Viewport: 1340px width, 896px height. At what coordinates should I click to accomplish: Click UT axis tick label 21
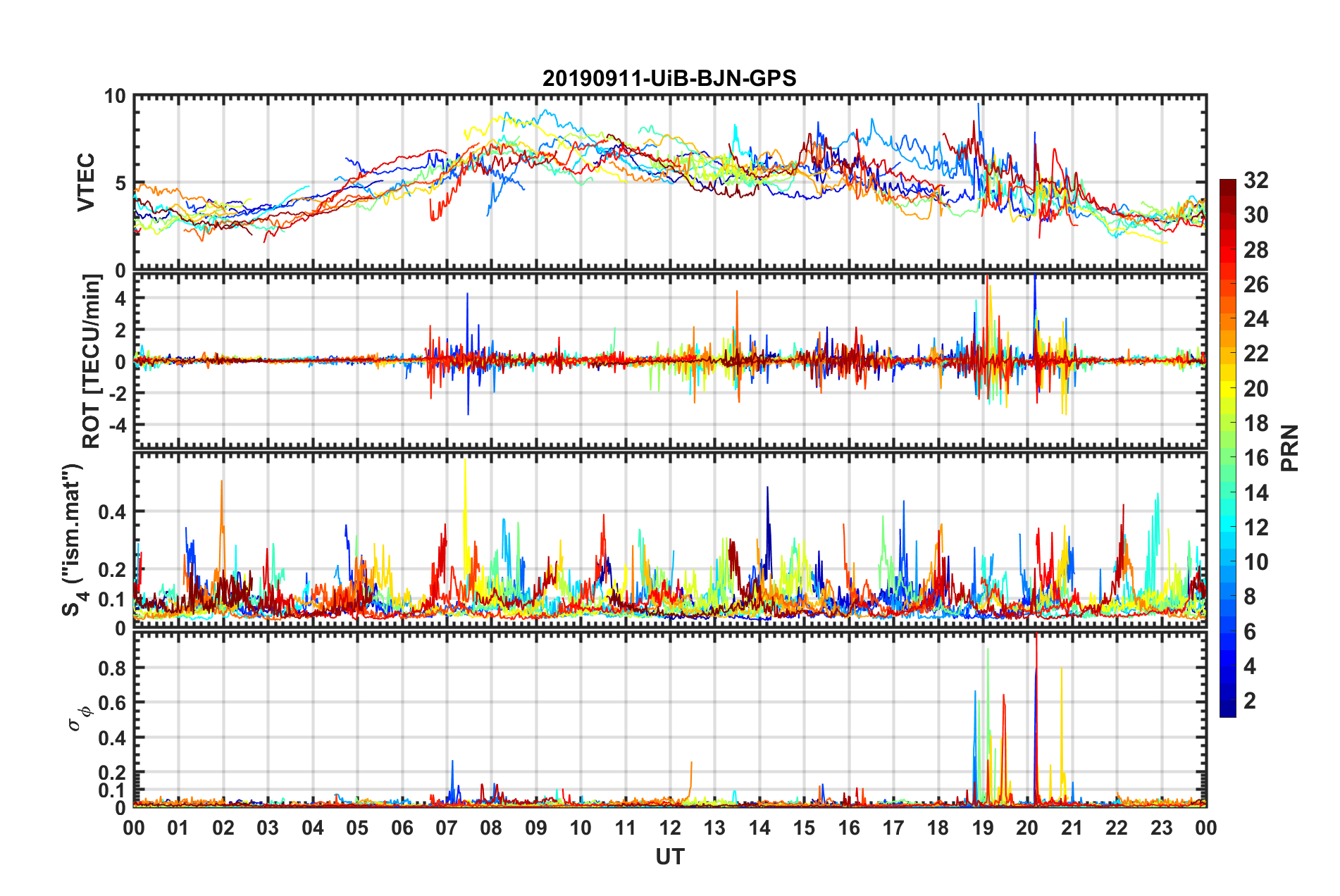tap(1072, 828)
